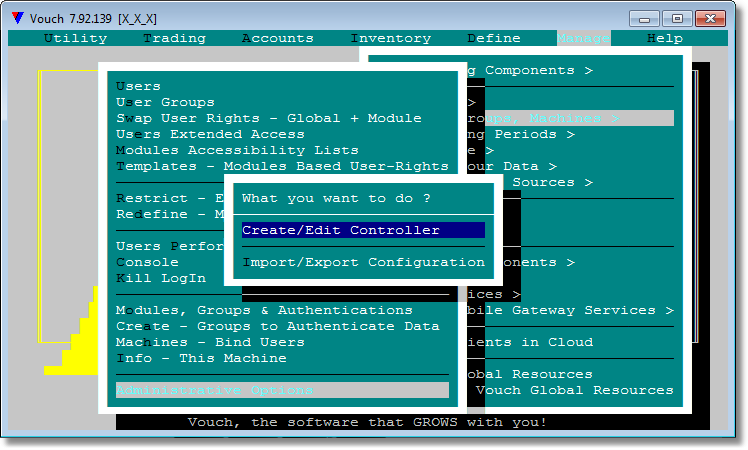This screenshot has width=748, height=450.
Task: Select User Groups entry
Action: pos(165,102)
